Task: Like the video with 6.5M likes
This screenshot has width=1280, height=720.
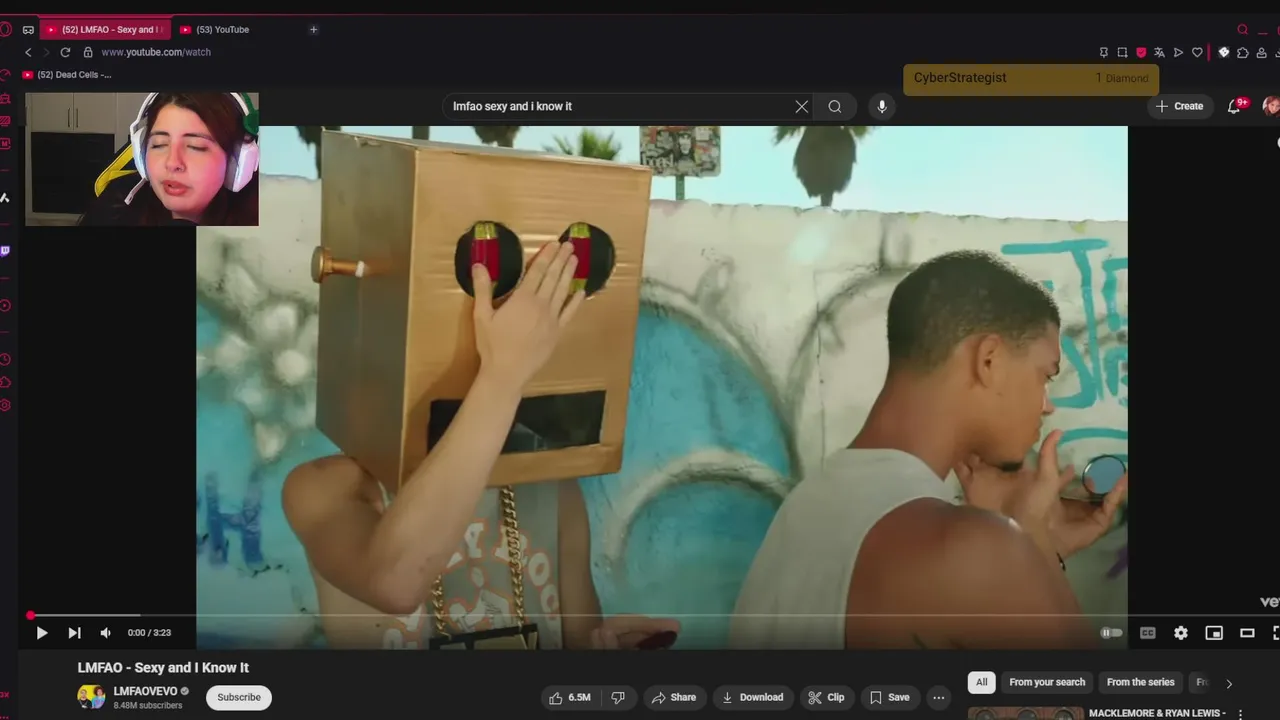Action: click(570, 697)
